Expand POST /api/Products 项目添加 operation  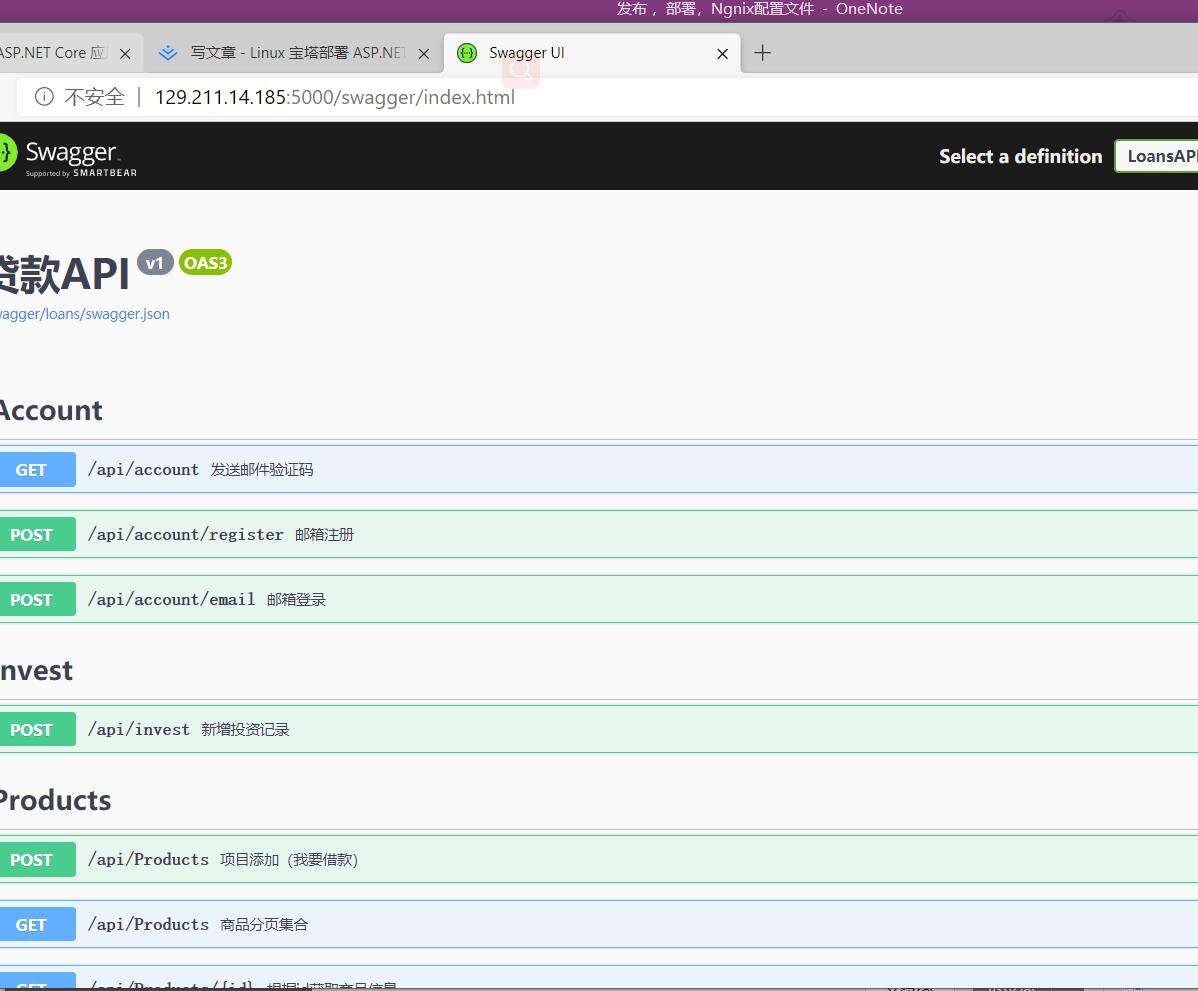(599, 859)
